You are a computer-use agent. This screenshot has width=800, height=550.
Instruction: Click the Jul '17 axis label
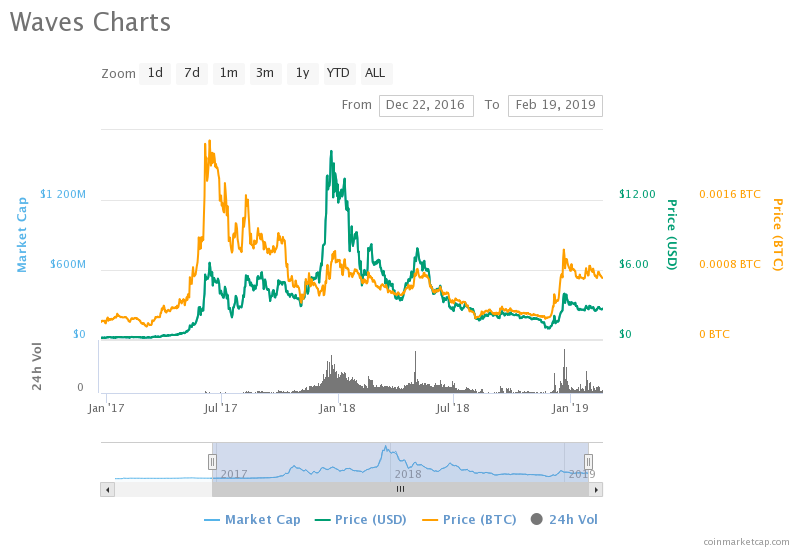pos(220,409)
